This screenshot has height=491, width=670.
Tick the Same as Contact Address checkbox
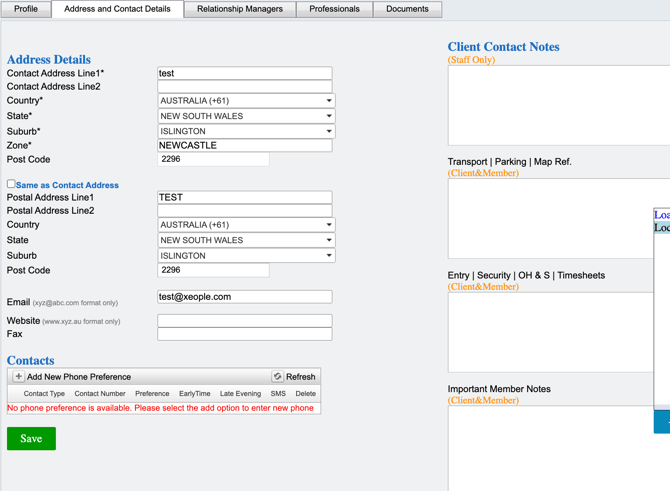11,184
